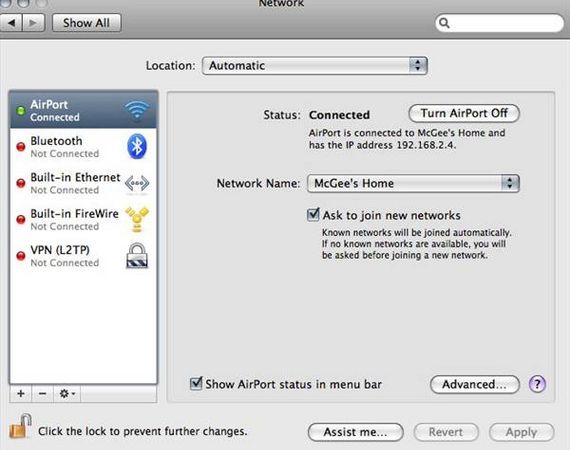Select Built-in Ethernet service
Image resolution: width=570 pixels, height=450 pixels.
84,183
